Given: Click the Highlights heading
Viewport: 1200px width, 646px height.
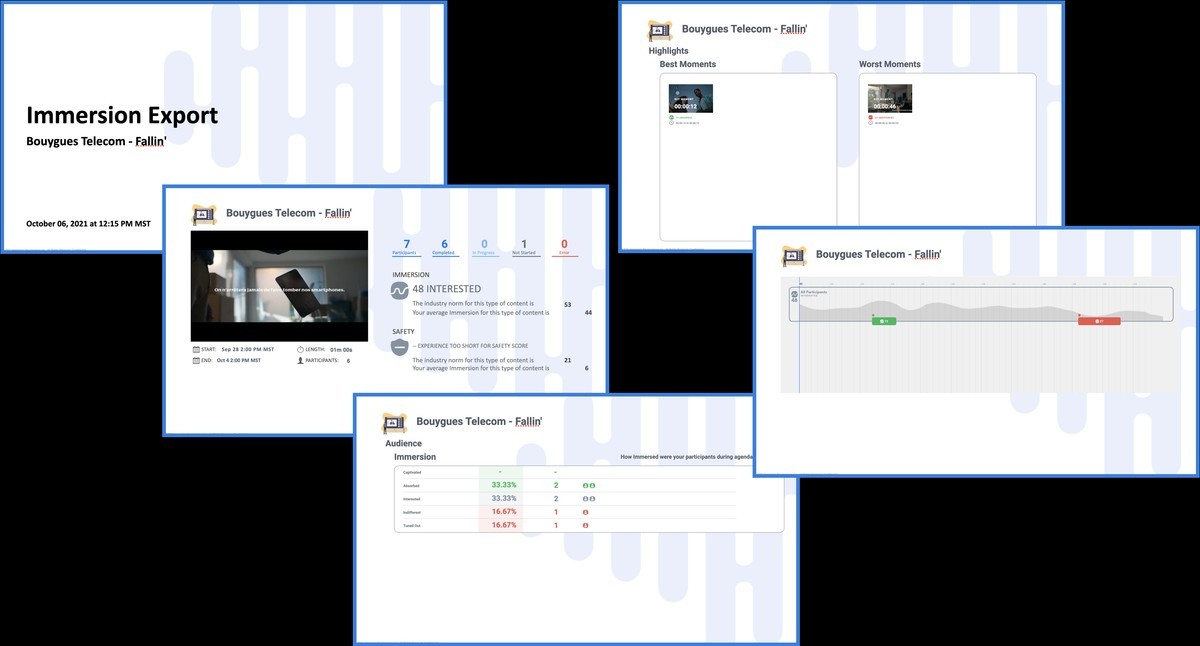Looking at the screenshot, I should coord(669,51).
